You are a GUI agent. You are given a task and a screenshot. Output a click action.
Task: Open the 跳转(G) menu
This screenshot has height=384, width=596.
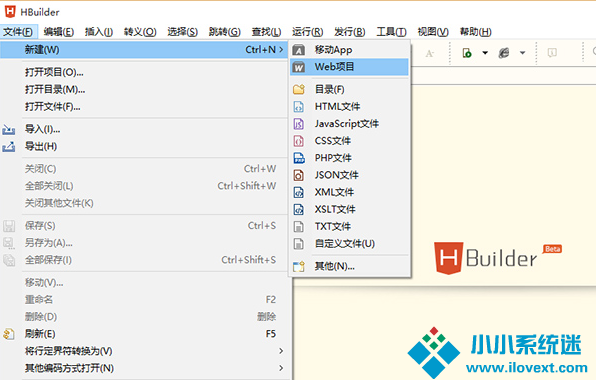(x=224, y=32)
